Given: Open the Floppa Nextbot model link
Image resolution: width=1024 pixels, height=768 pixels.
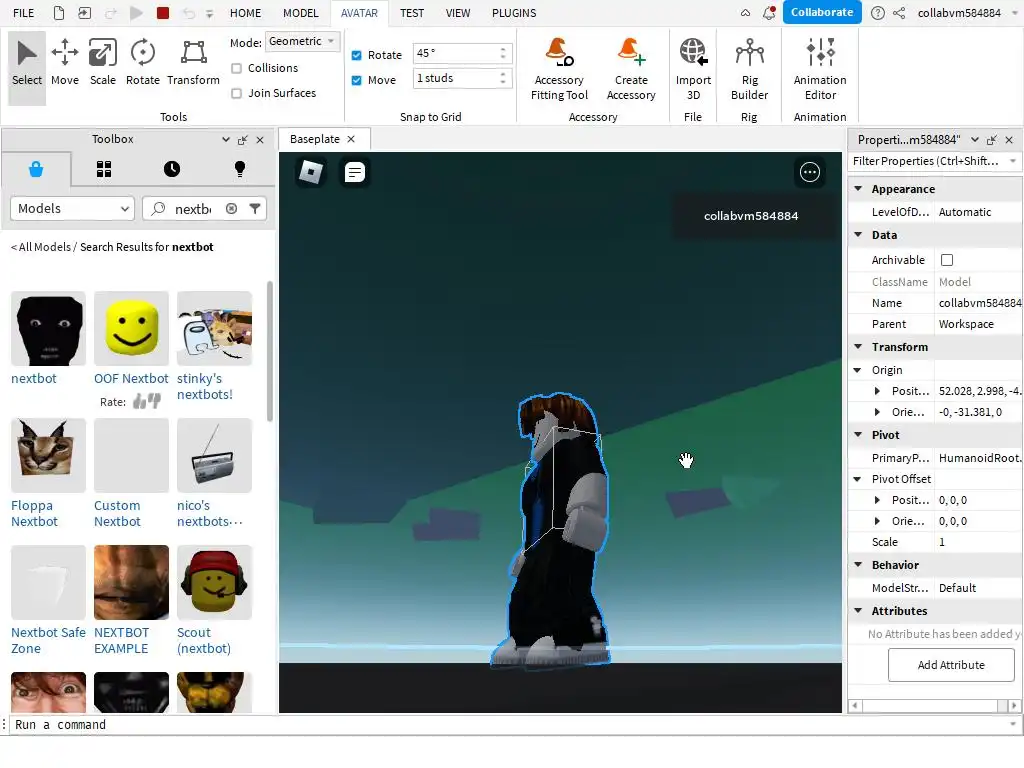Looking at the screenshot, I should coord(34,513).
